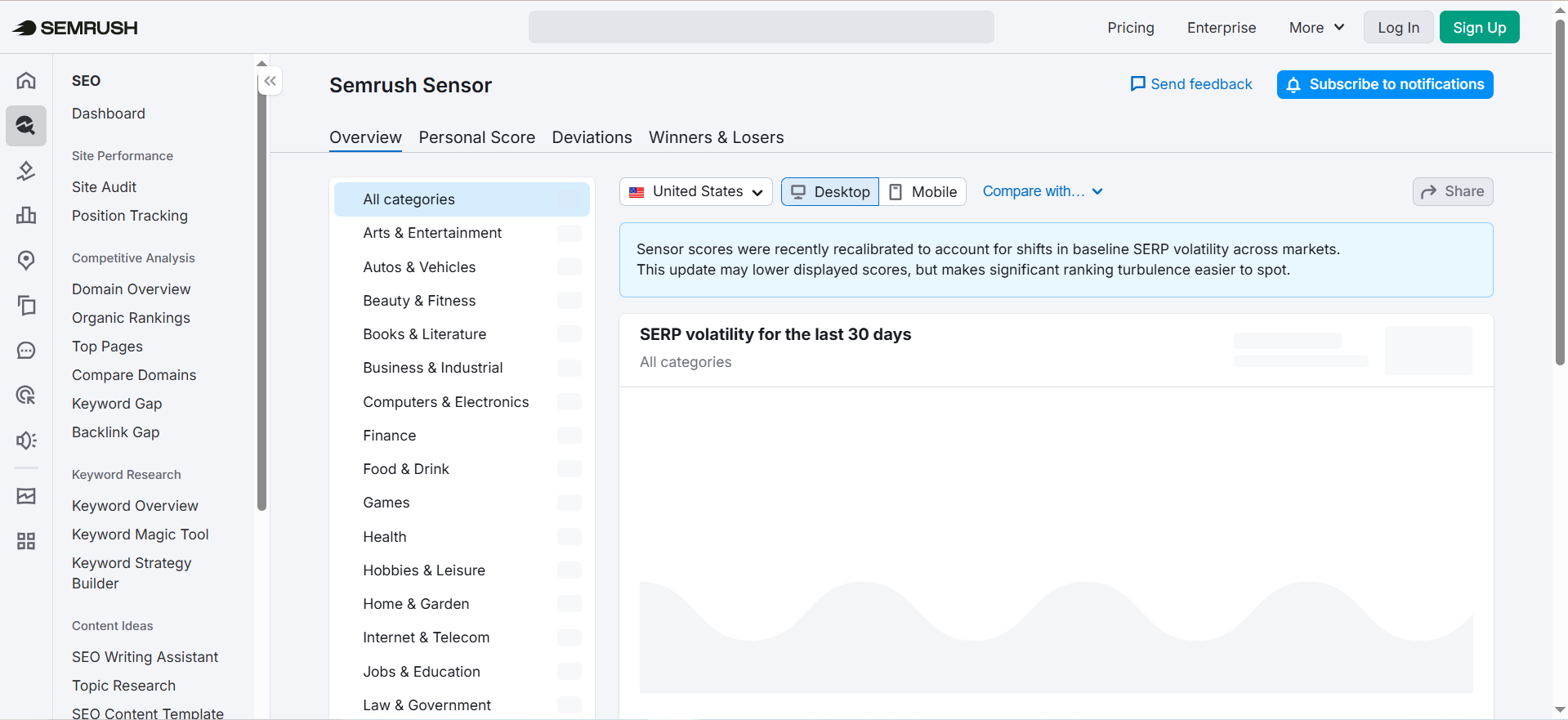
Task: Click the Semrush logo
Action: [75, 28]
